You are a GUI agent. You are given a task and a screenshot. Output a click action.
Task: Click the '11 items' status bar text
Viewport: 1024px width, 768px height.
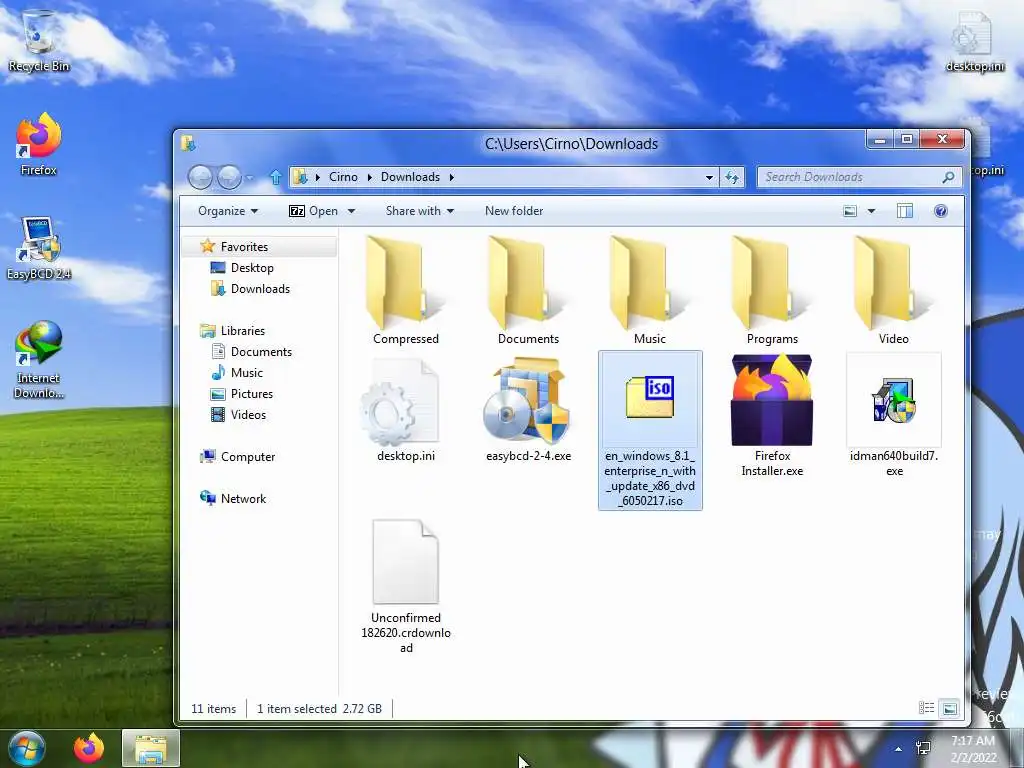point(214,709)
